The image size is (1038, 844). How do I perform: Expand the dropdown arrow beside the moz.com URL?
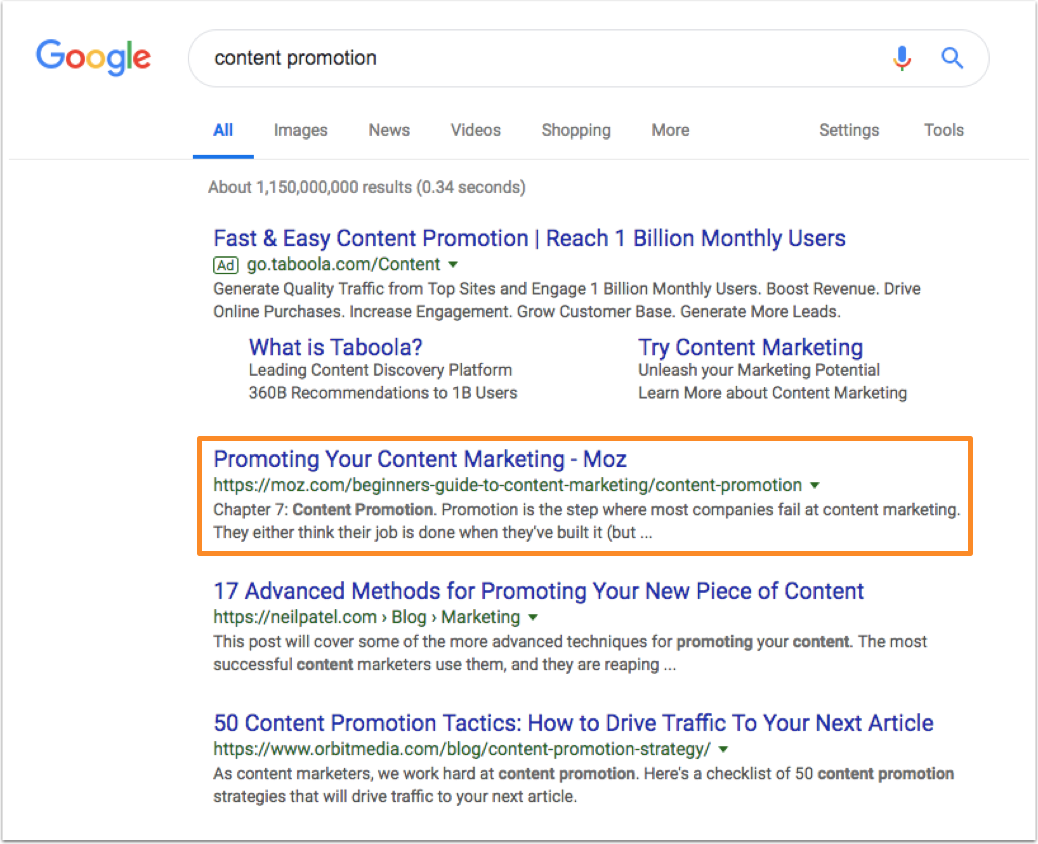click(x=815, y=485)
